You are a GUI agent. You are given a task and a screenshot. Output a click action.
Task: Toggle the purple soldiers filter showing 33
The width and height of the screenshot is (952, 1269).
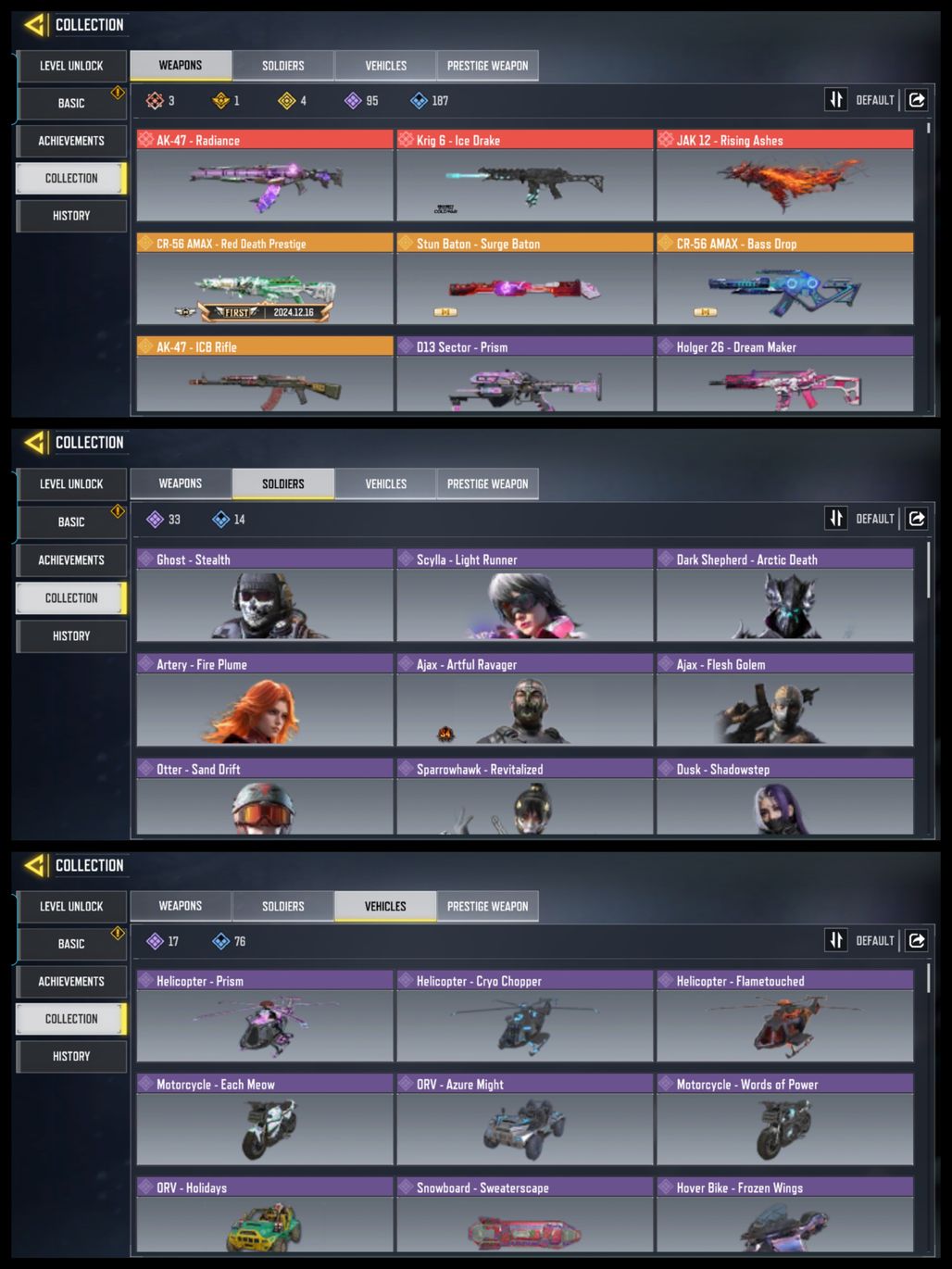click(x=163, y=520)
